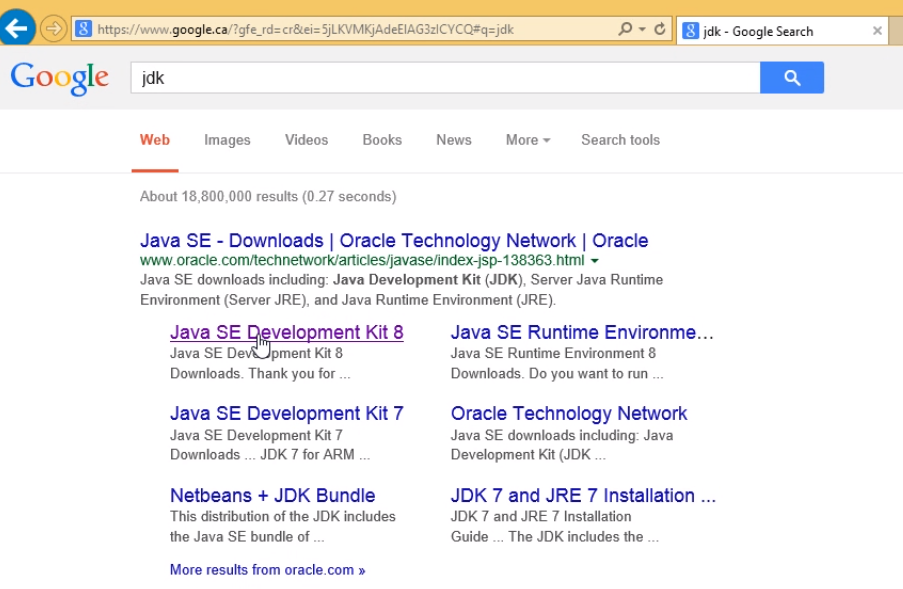This screenshot has width=903, height=589.
Task: Expand green arrow next to oracle.com URL
Action: point(595,261)
